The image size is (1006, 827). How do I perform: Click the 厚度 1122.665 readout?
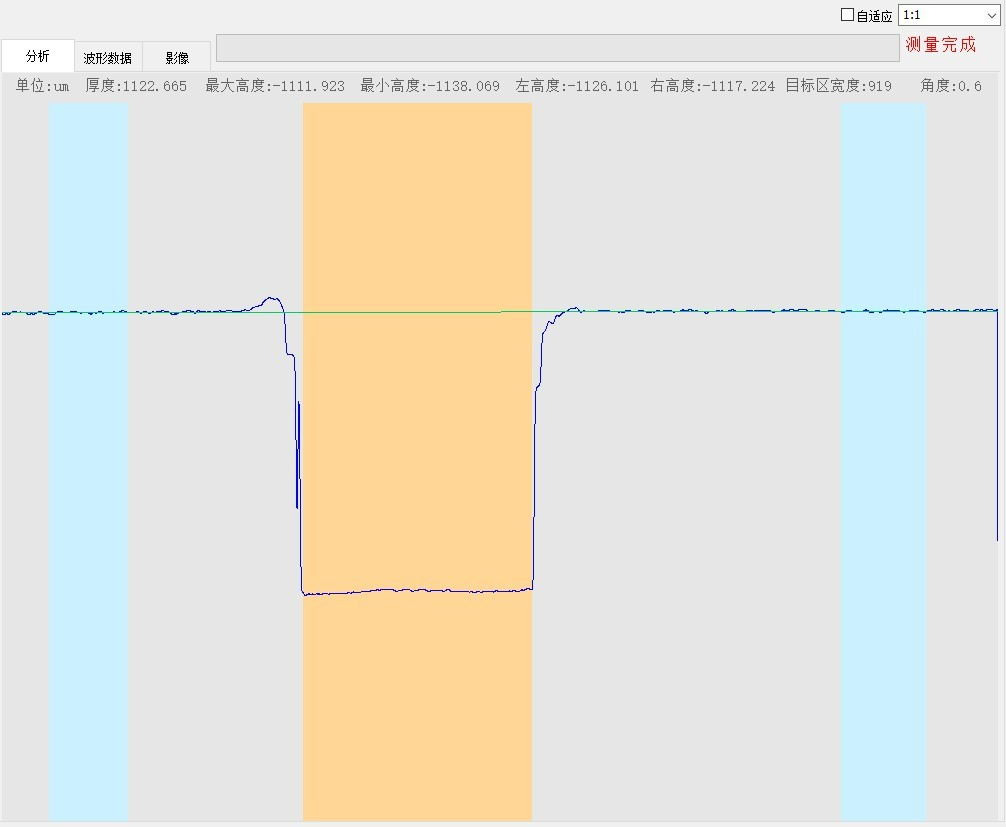point(136,86)
